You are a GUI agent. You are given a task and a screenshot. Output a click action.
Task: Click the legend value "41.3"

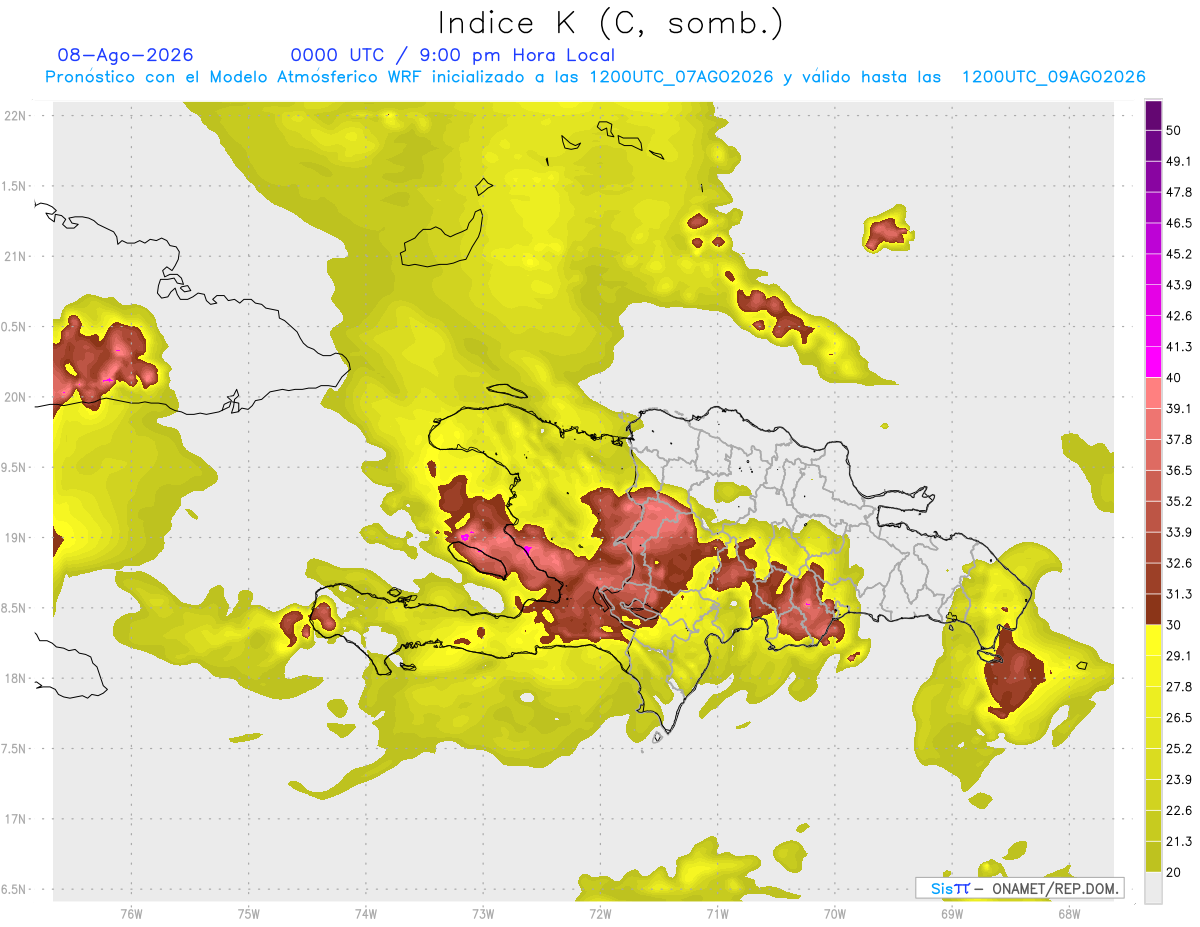click(1178, 347)
